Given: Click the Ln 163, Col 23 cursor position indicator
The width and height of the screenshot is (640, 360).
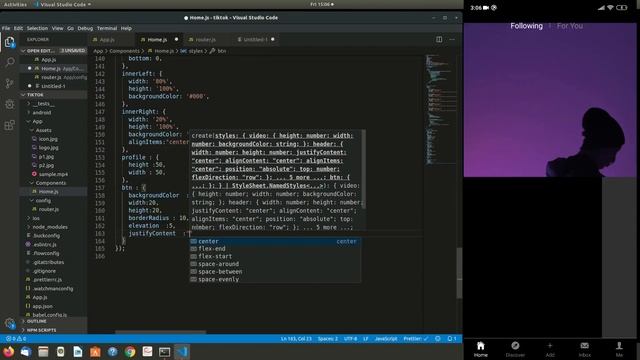Looking at the screenshot, I should point(296,339).
